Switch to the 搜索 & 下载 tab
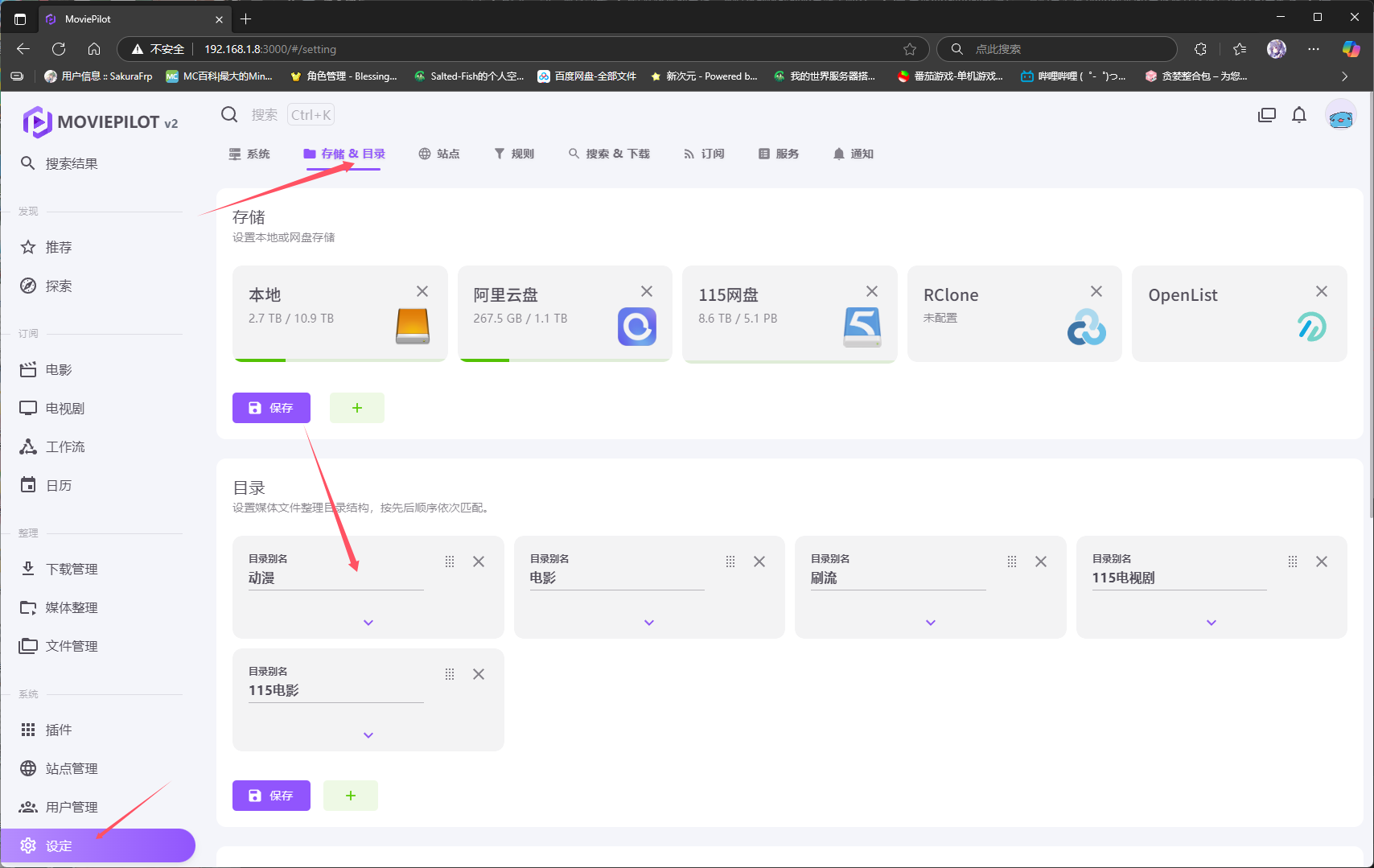Screen dimensions: 1374x868 [609, 154]
